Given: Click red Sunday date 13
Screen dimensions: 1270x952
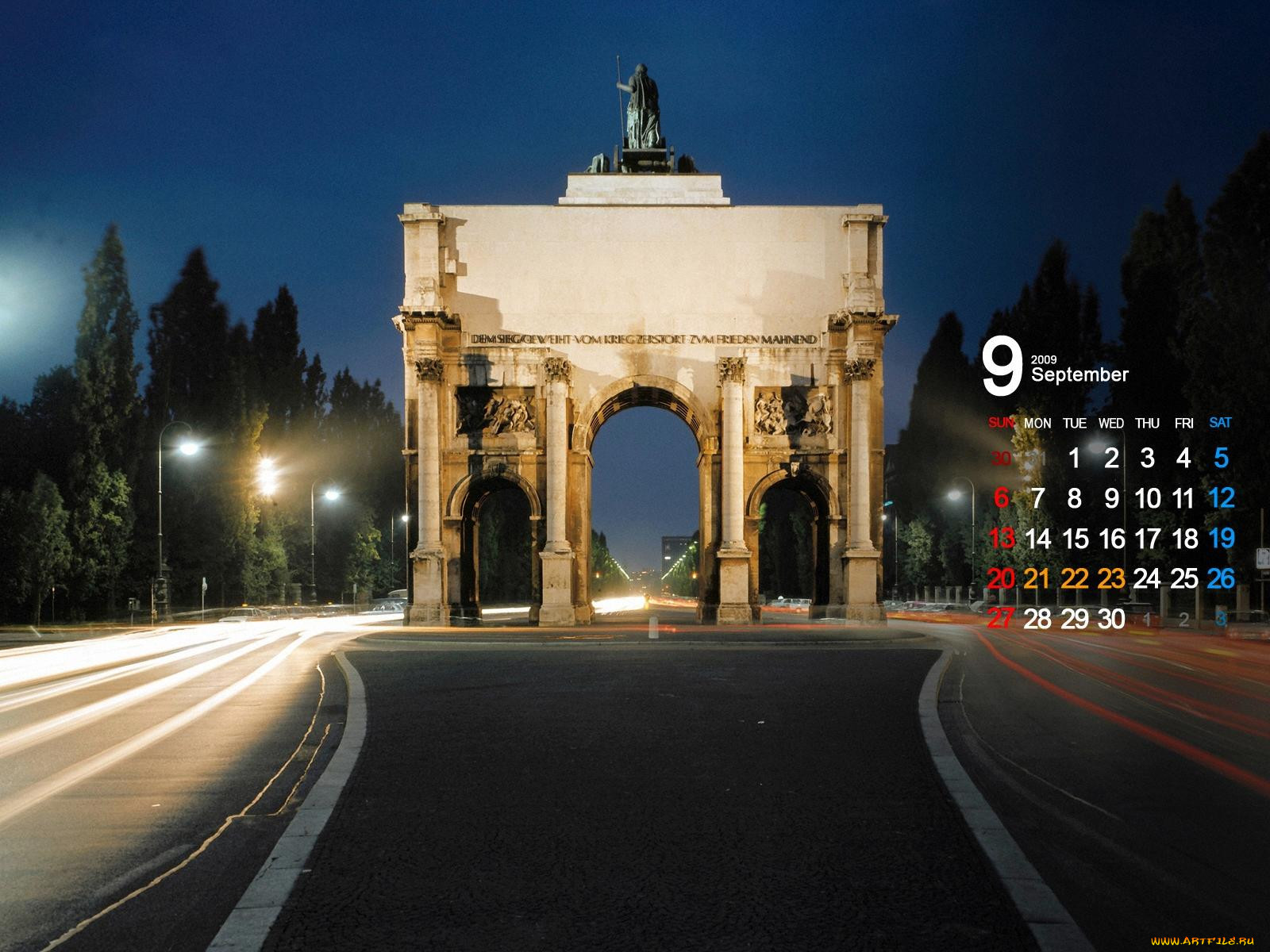Looking at the screenshot, I should (1002, 539).
